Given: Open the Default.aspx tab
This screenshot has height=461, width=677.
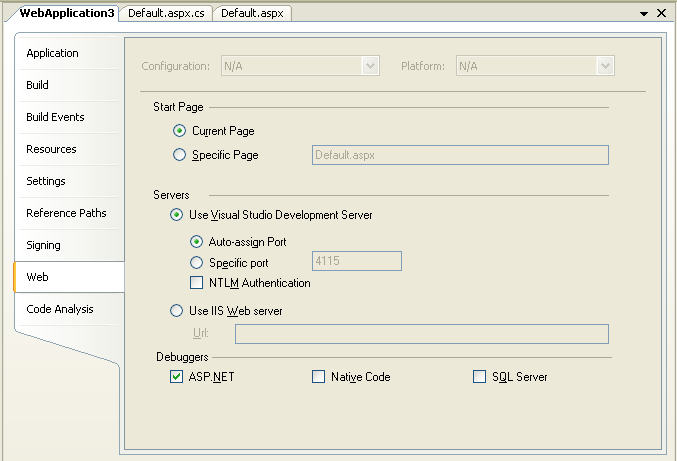Looking at the screenshot, I should [252, 13].
